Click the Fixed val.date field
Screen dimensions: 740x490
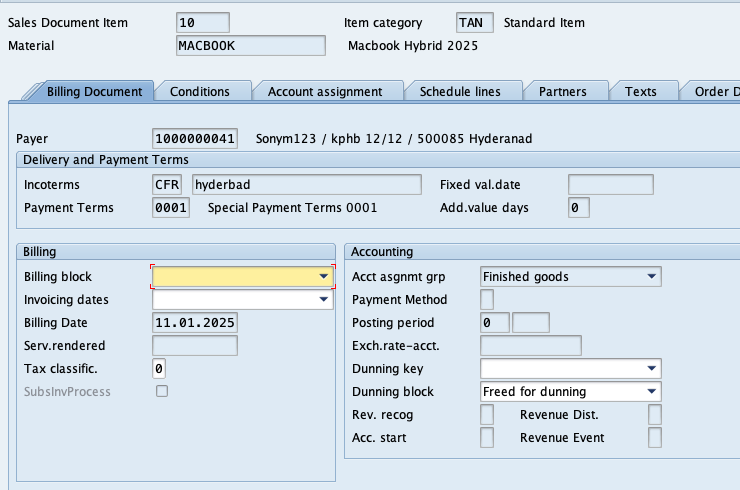click(x=611, y=184)
